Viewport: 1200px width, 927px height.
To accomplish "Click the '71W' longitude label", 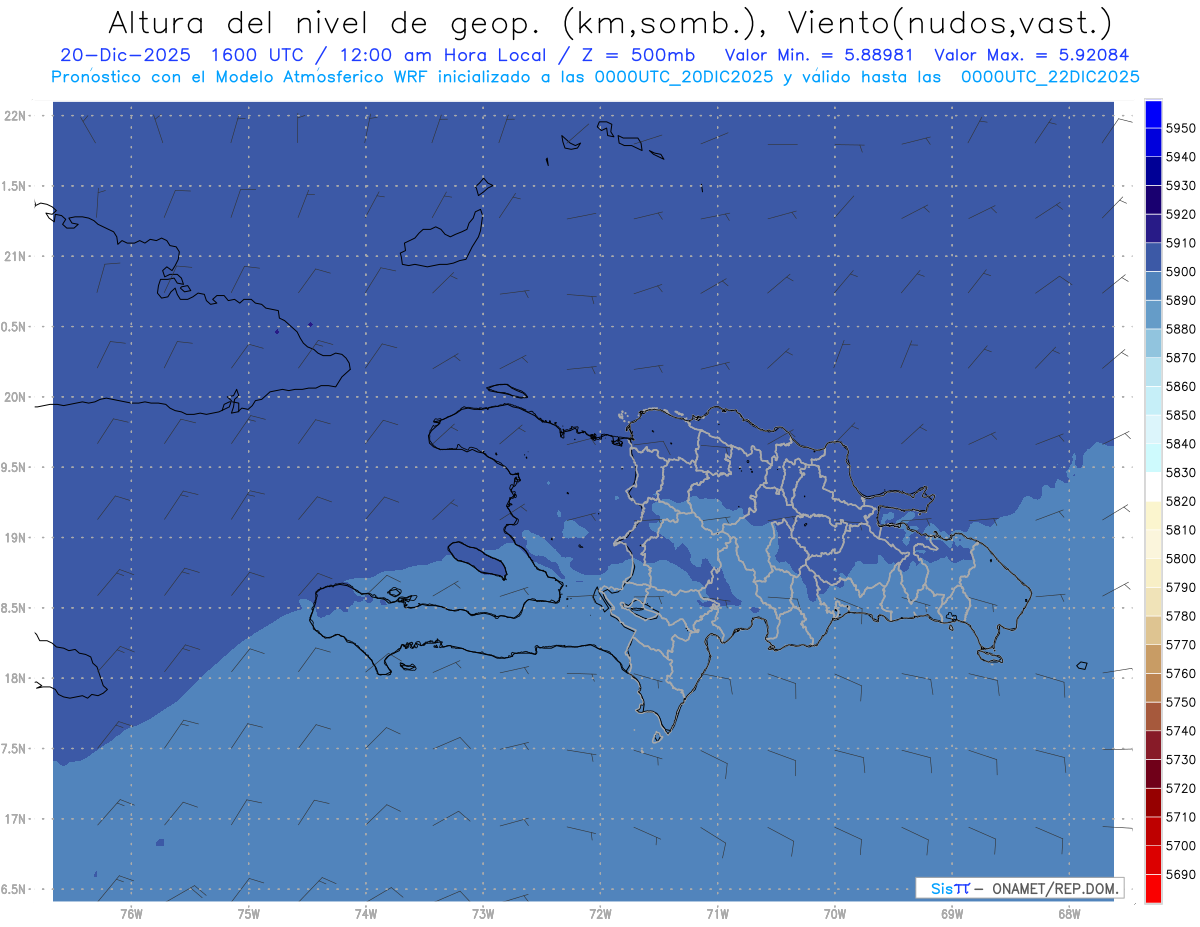I will pyautogui.click(x=717, y=914).
